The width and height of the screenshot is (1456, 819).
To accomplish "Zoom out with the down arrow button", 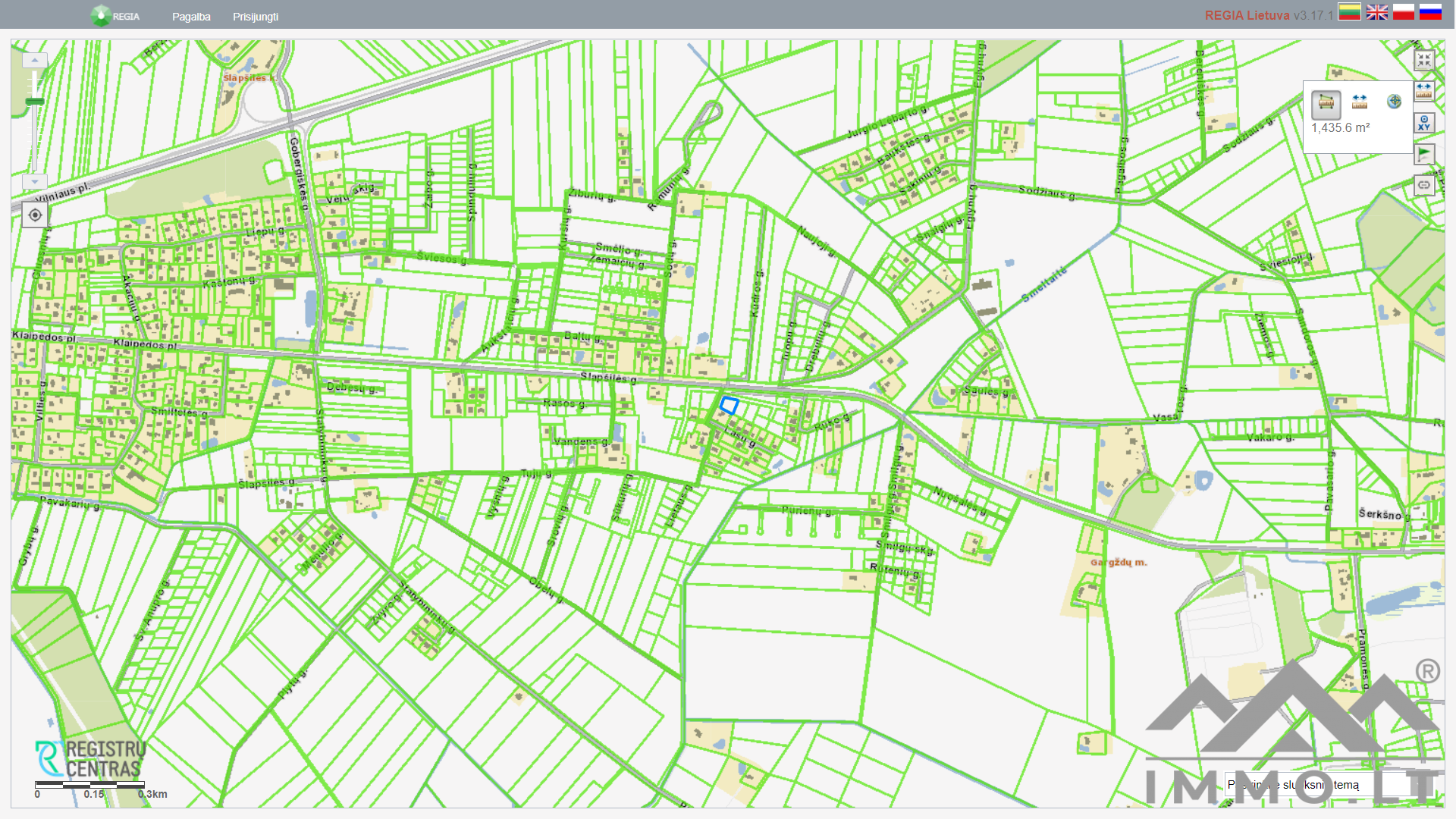I will pos(35,182).
